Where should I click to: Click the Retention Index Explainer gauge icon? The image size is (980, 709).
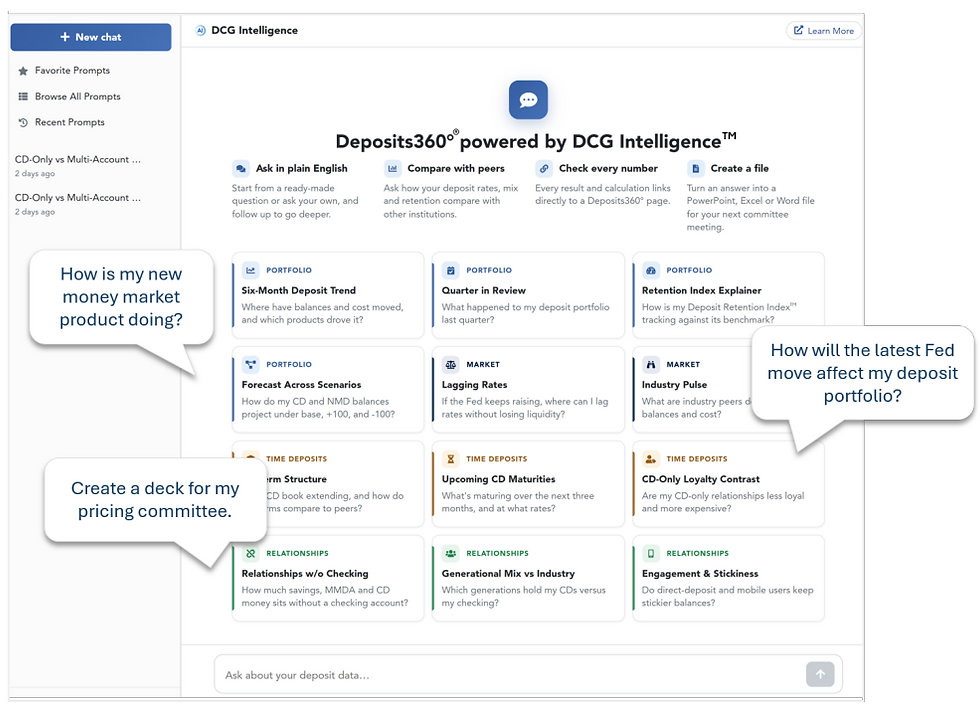[x=651, y=270]
